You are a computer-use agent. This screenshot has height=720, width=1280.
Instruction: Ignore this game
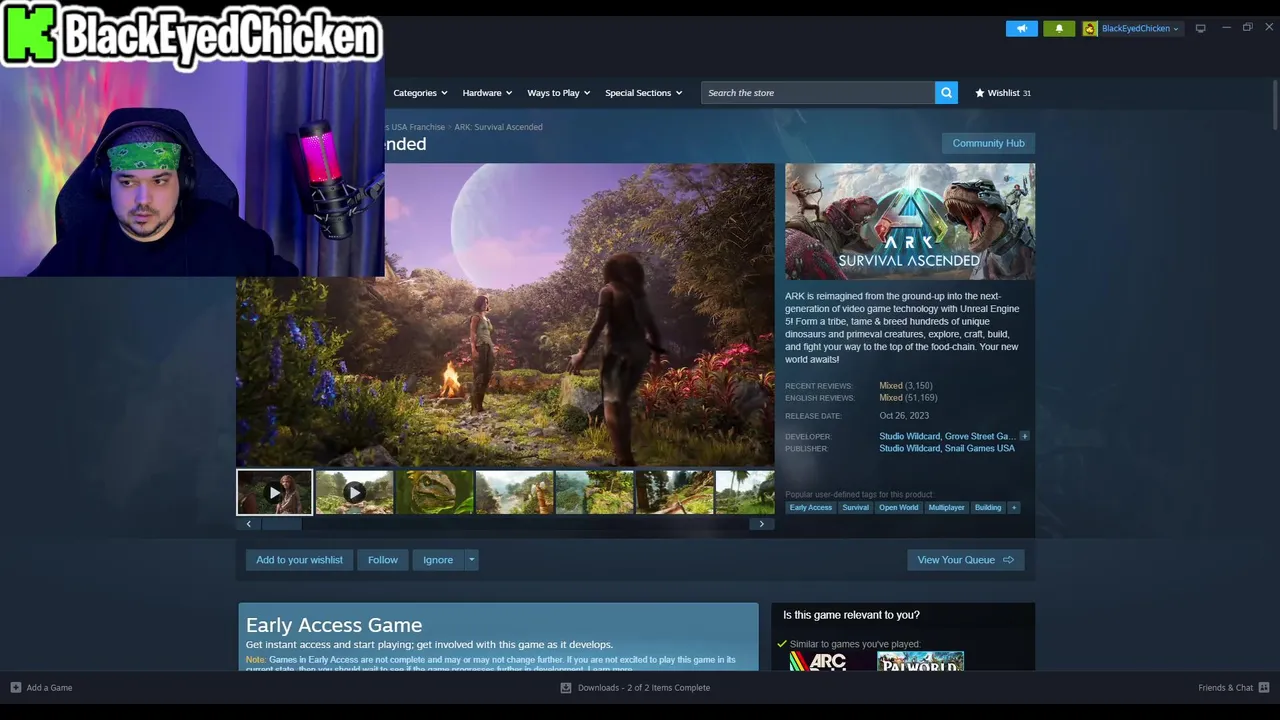(437, 560)
